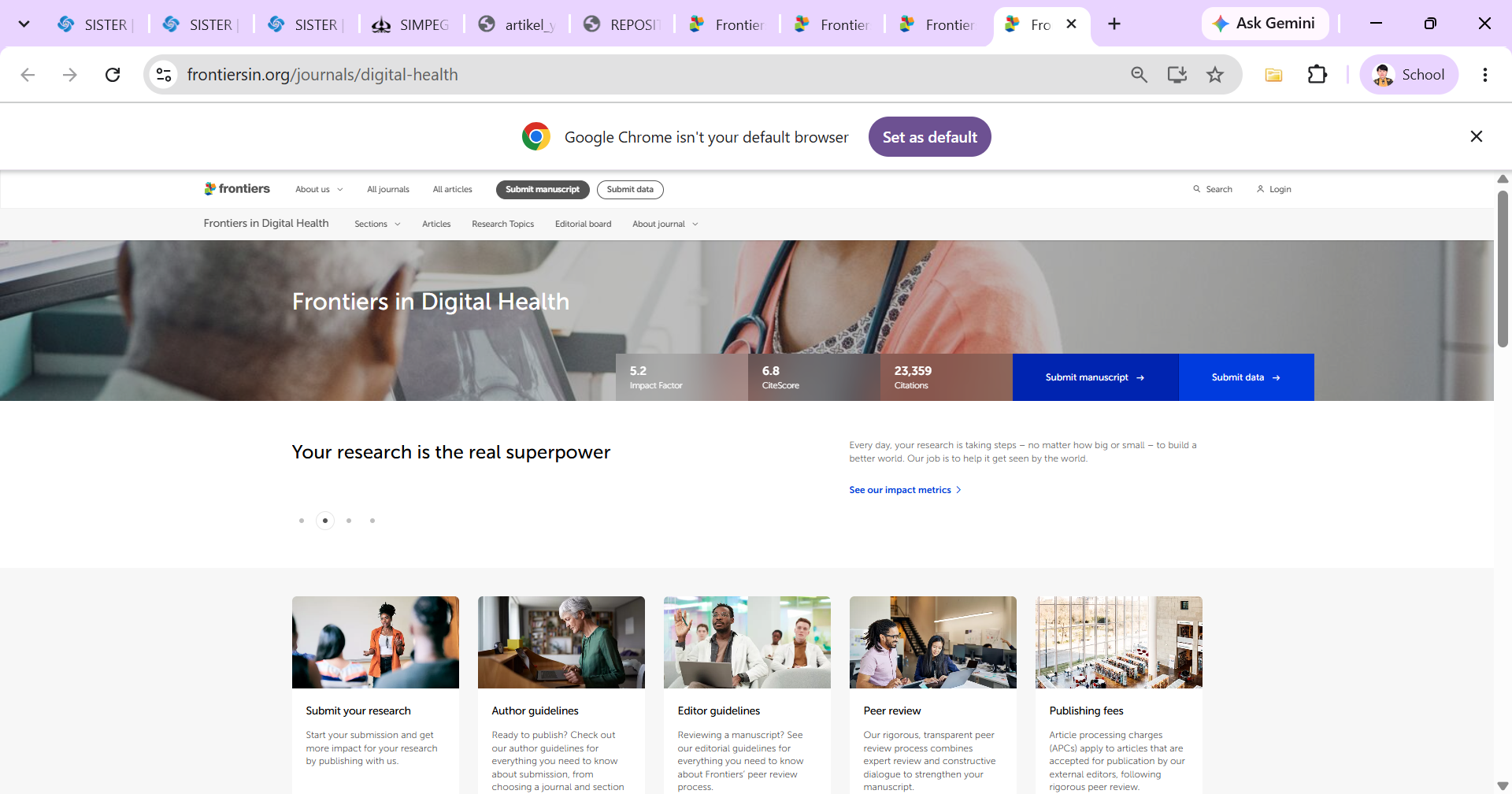Image resolution: width=1512 pixels, height=794 pixels.
Task: Click the Submit your research card title
Action: (358, 711)
